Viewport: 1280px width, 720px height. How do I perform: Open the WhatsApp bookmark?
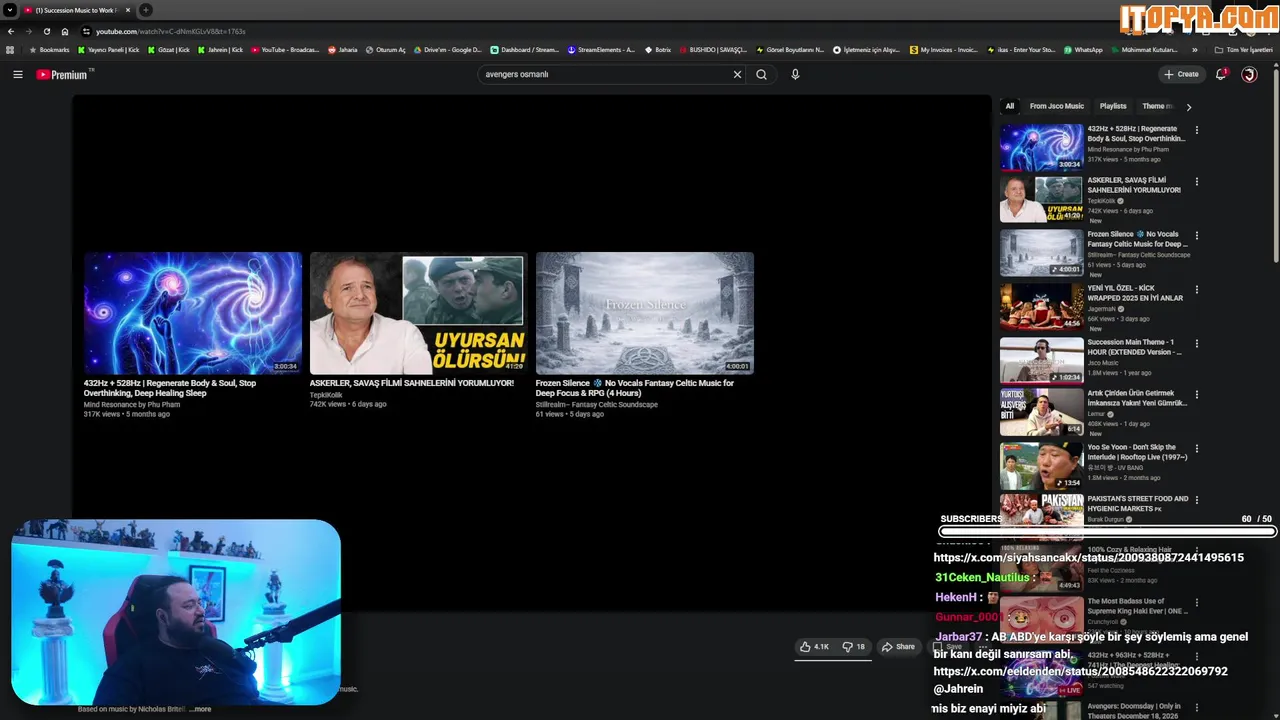pyautogui.click(x=1083, y=50)
